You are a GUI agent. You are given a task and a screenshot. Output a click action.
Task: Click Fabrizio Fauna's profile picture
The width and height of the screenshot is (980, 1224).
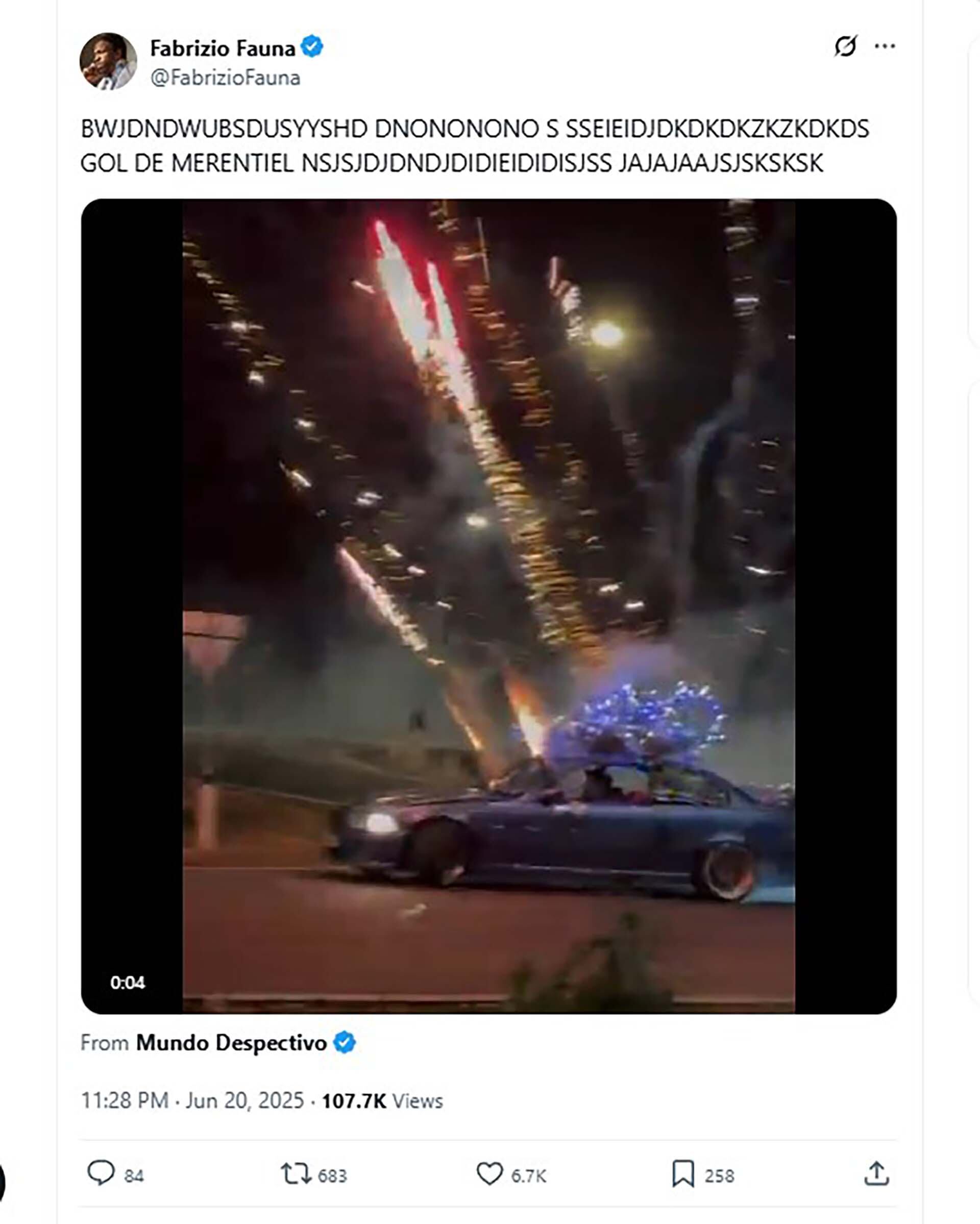coord(108,61)
